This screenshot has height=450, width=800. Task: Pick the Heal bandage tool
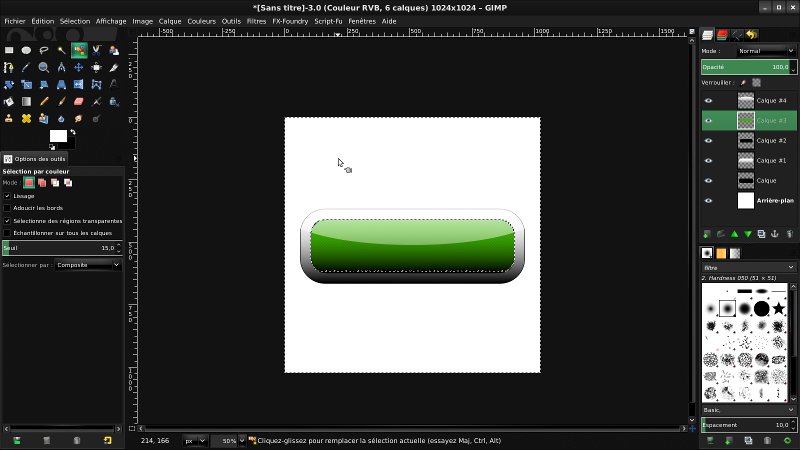(27, 118)
